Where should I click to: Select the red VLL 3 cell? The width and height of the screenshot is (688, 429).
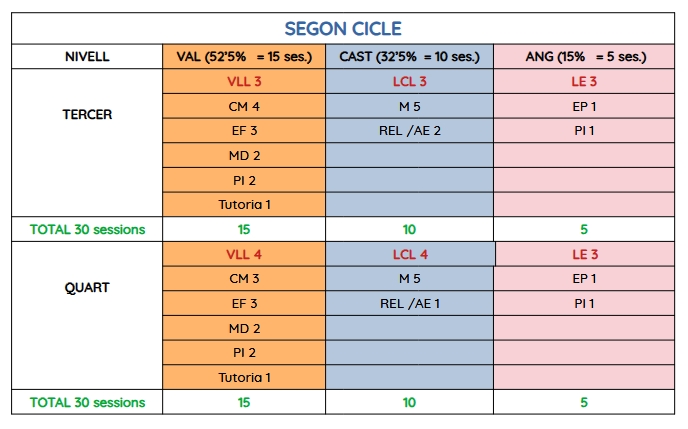(244, 81)
